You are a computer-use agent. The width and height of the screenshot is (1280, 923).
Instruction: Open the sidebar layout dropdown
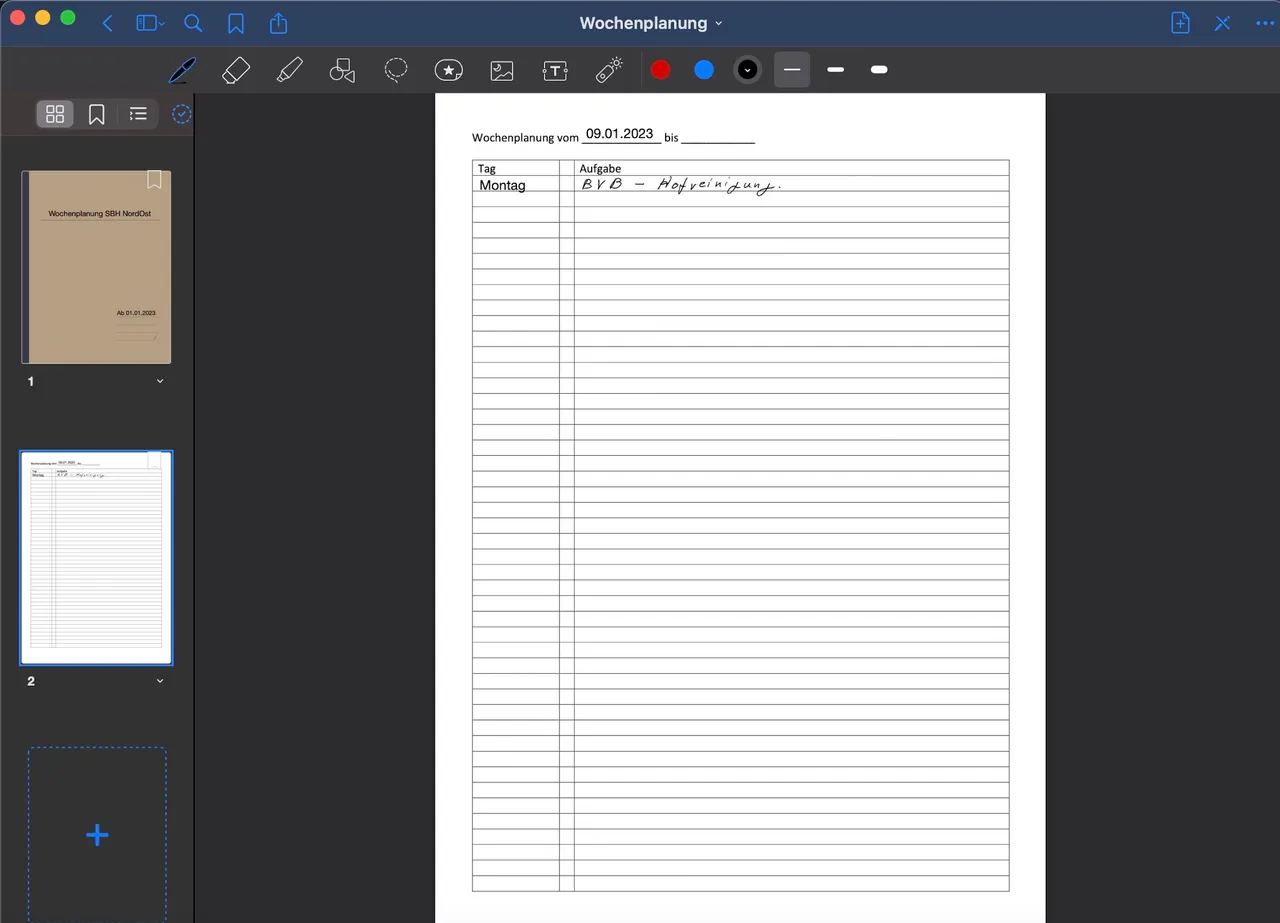point(151,23)
